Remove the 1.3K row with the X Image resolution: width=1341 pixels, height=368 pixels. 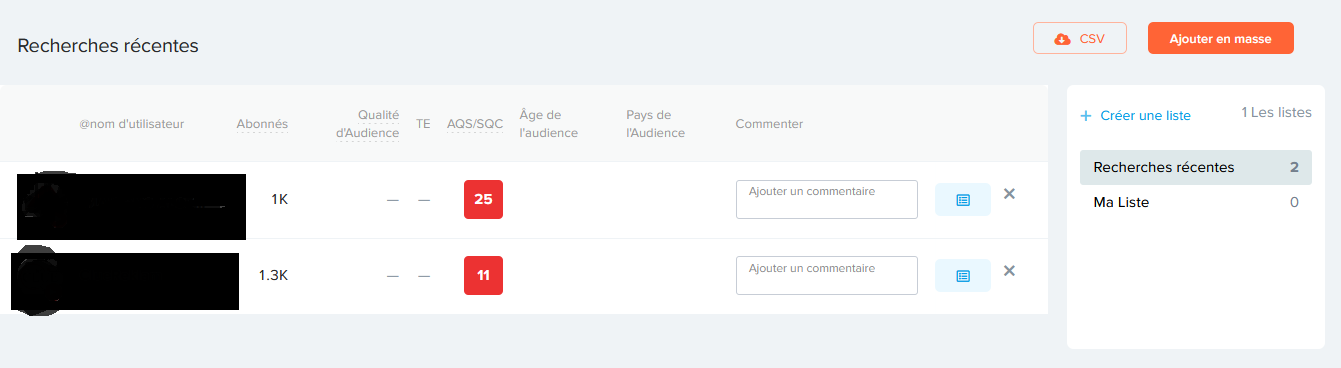pyautogui.click(x=1009, y=270)
